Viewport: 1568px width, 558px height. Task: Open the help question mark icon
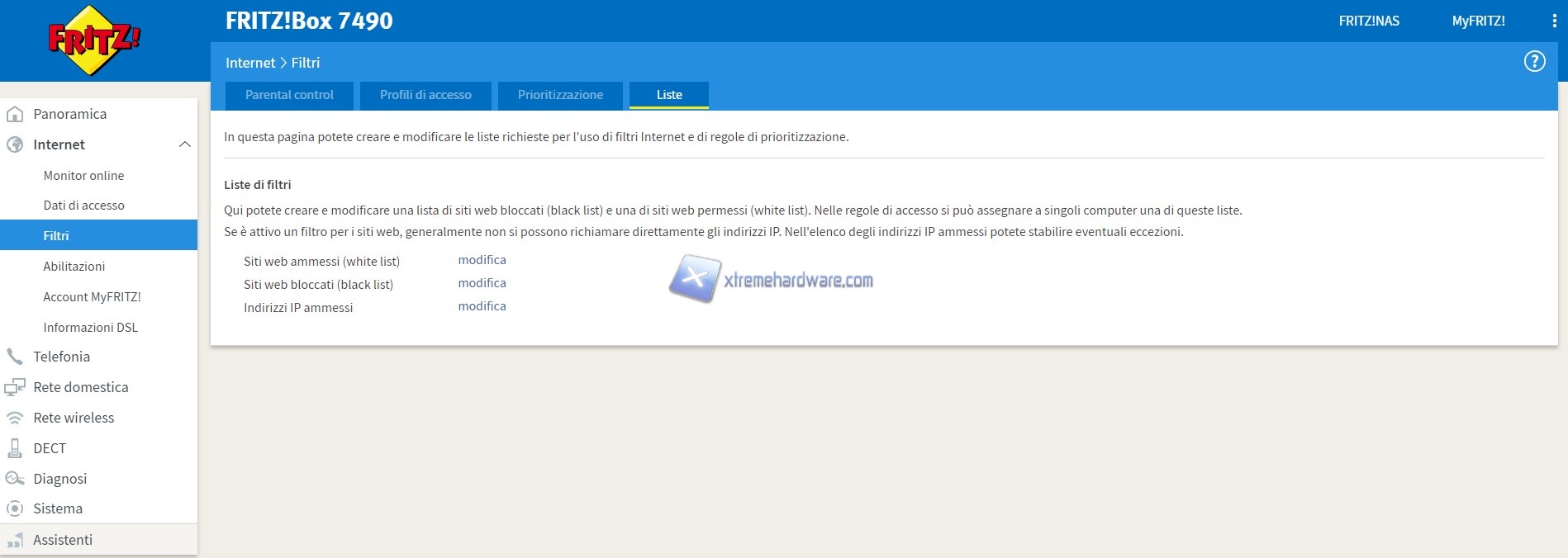pos(1534,62)
